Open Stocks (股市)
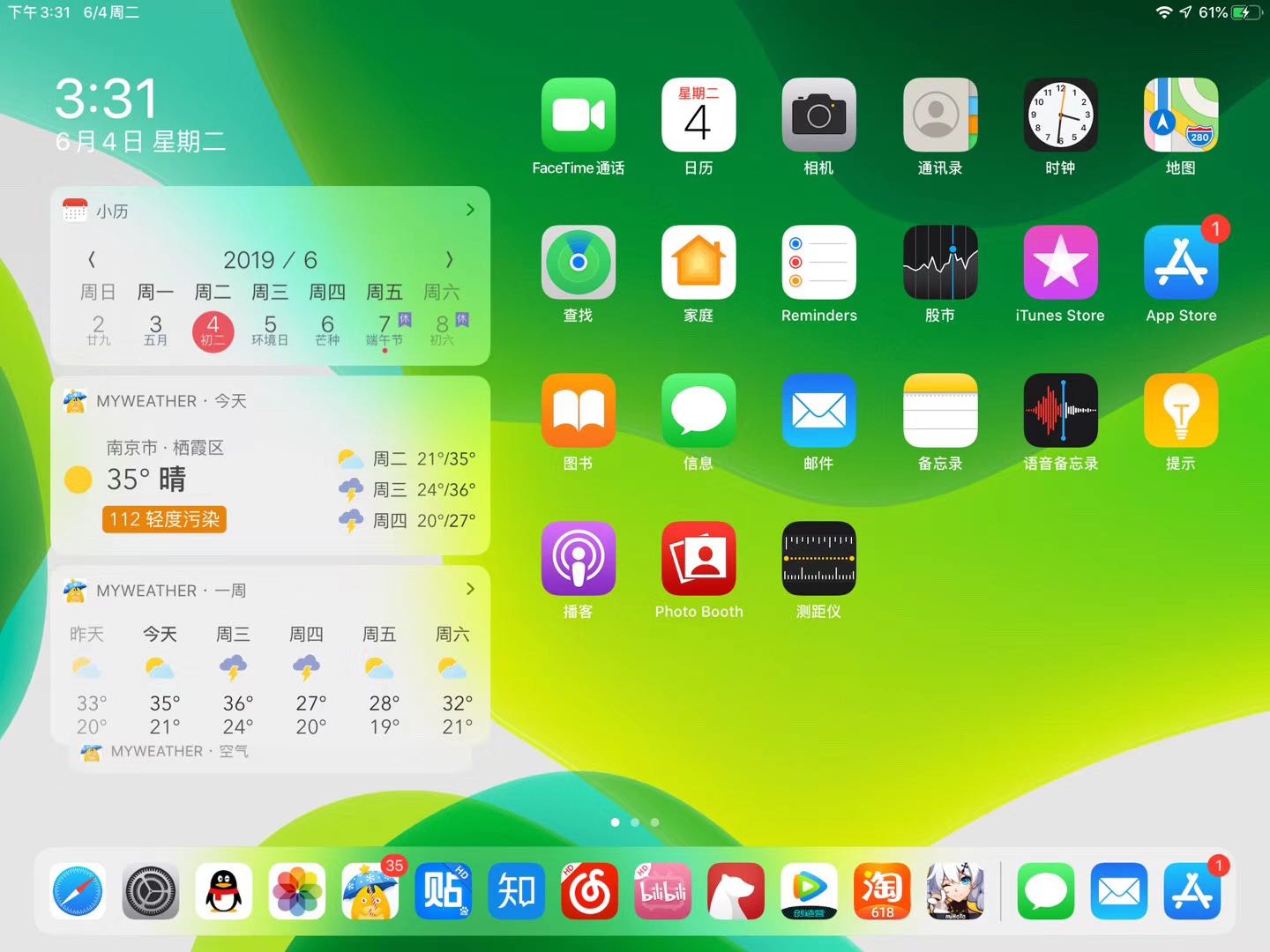1270x952 pixels. [x=940, y=263]
